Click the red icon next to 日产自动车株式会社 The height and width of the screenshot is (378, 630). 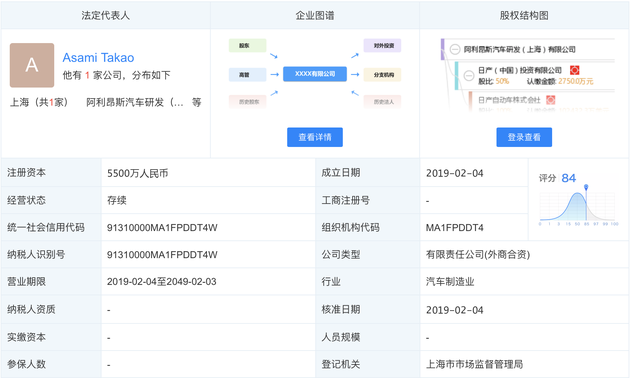550,100
